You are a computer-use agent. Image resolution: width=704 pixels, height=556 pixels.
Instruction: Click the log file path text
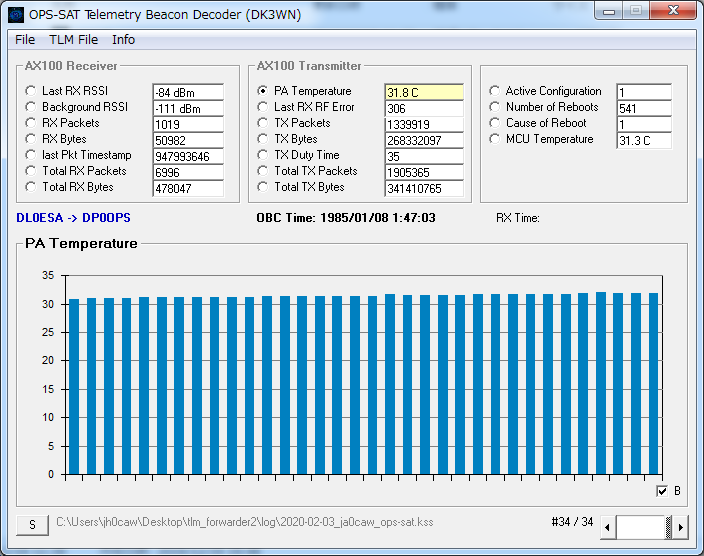[245, 522]
